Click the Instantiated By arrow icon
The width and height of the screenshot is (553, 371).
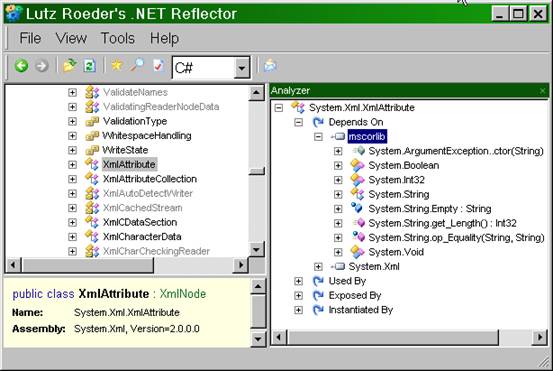click(318, 310)
